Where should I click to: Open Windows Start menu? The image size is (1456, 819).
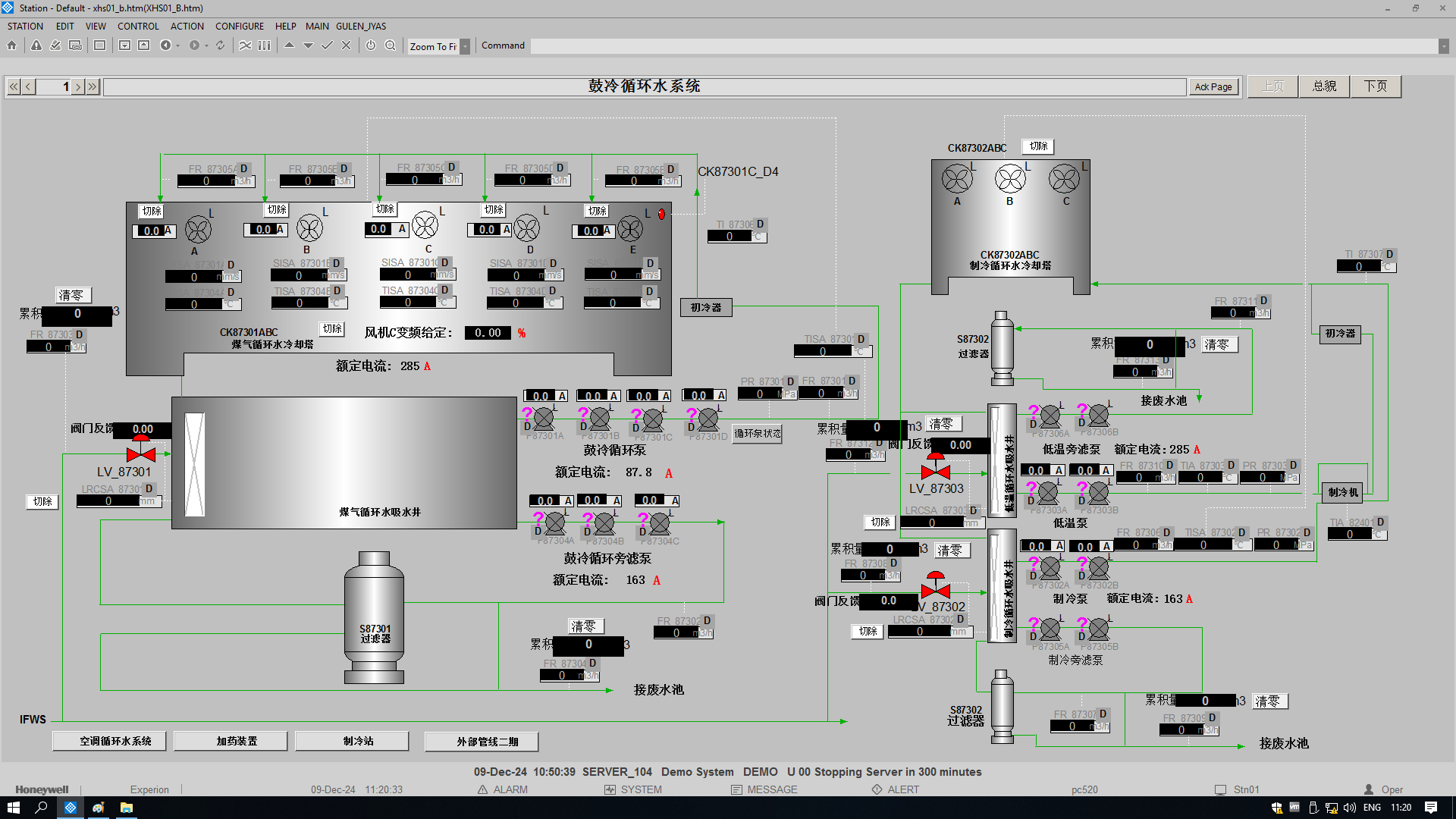pos(14,808)
